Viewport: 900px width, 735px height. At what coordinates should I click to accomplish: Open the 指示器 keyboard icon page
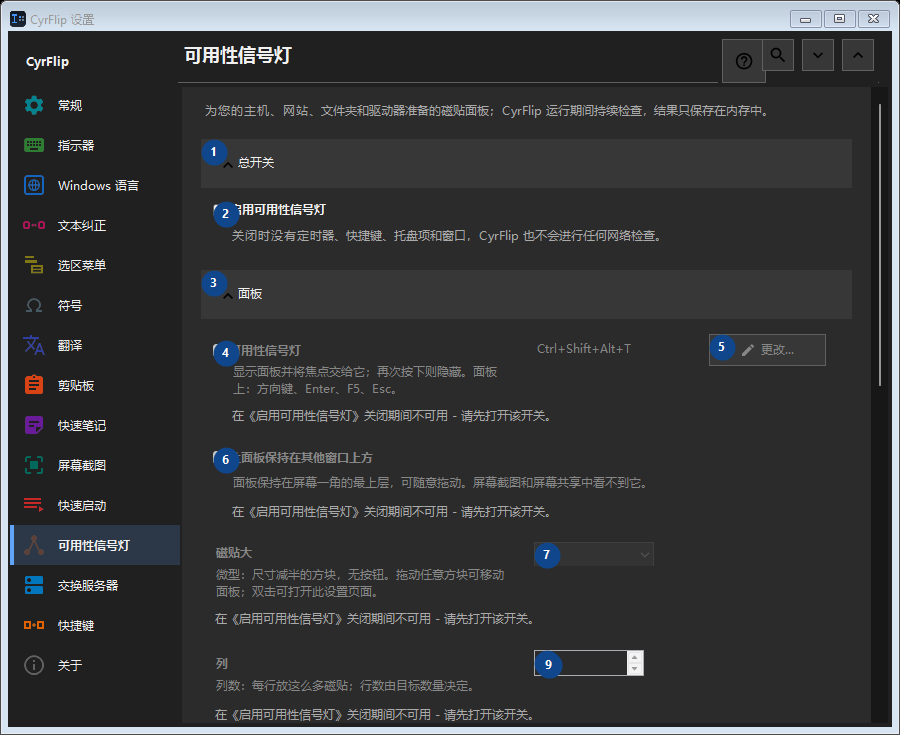click(x=34, y=145)
